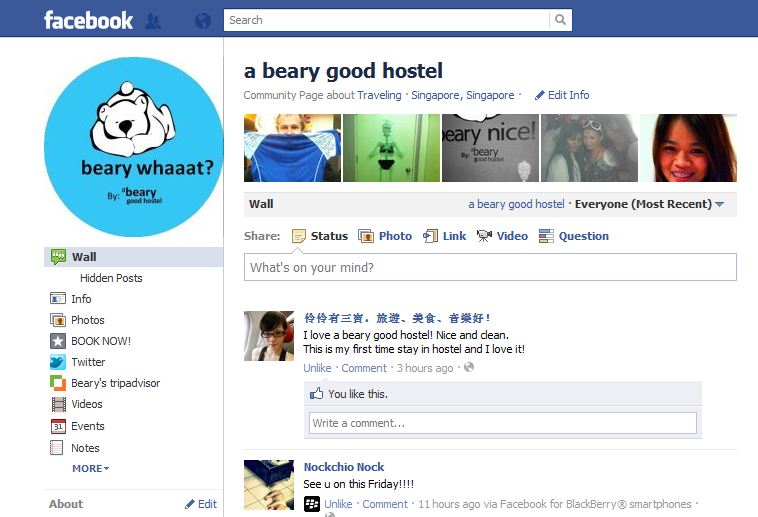Expand the MORE sidebar menu
This screenshot has width=758, height=517.
pos(90,469)
